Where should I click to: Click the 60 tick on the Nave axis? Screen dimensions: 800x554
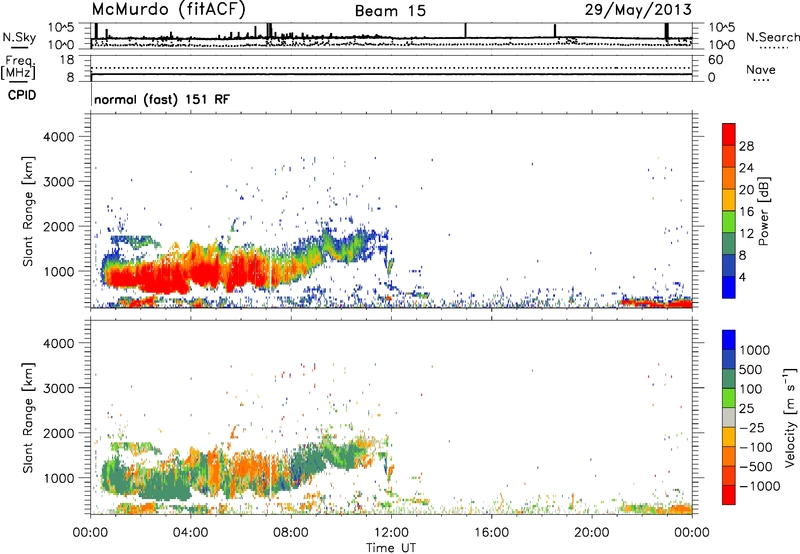[715, 60]
